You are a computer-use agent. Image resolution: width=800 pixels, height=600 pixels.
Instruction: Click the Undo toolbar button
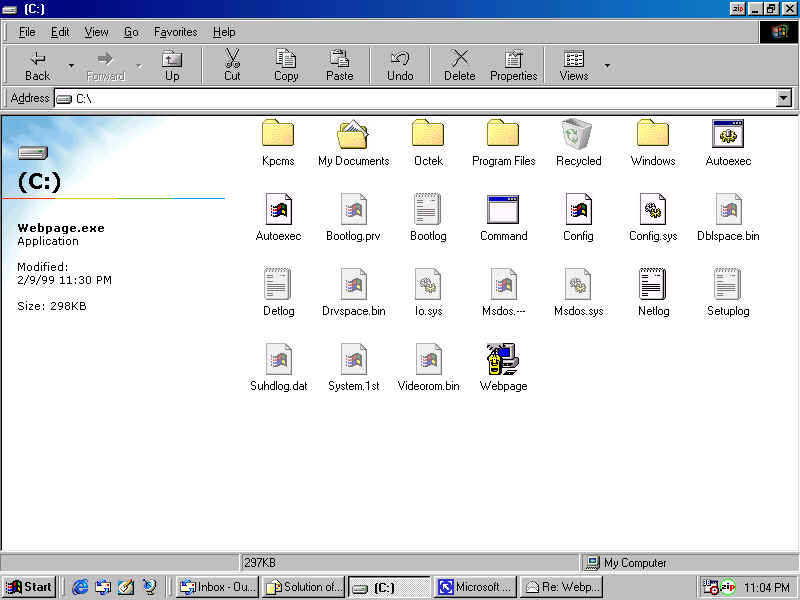click(x=400, y=65)
